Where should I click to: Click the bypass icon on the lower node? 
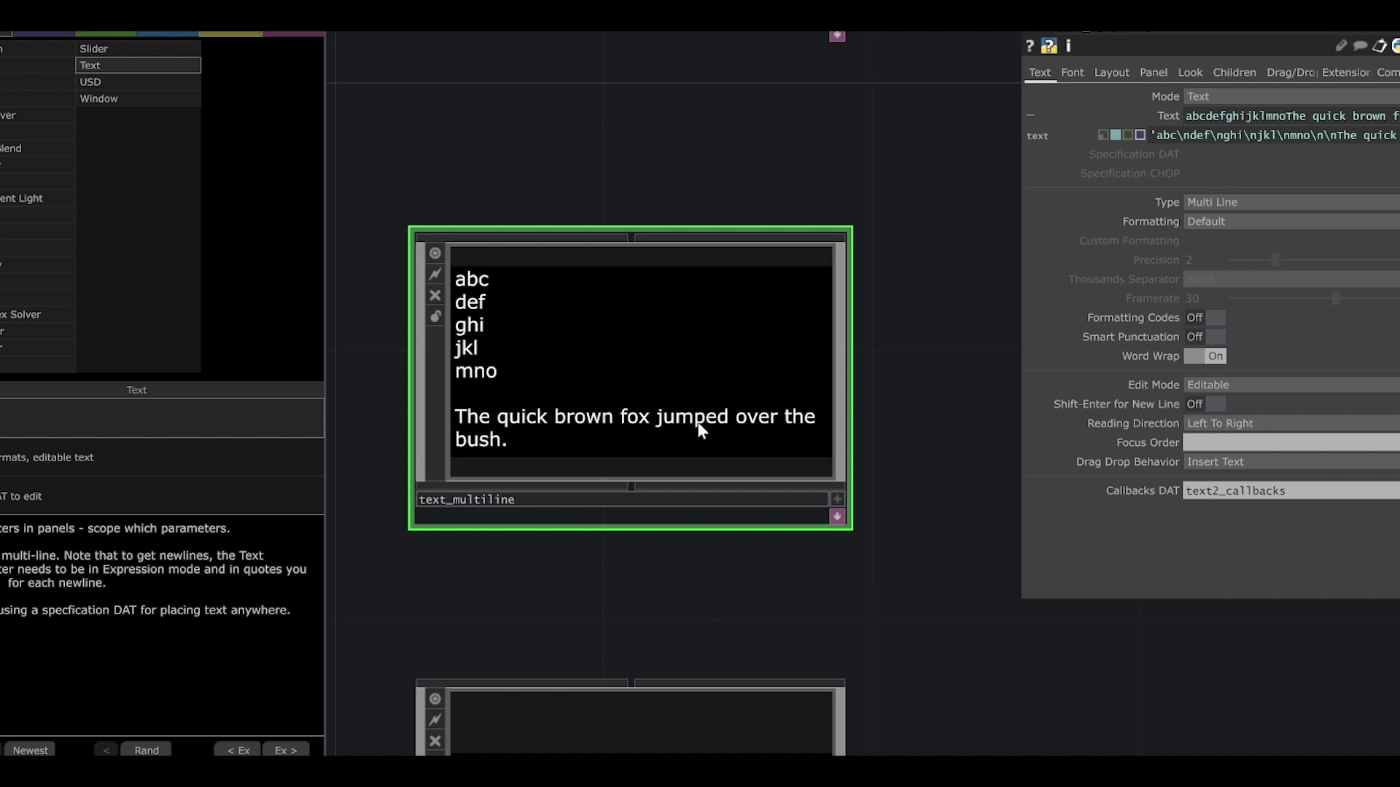click(x=435, y=720)
